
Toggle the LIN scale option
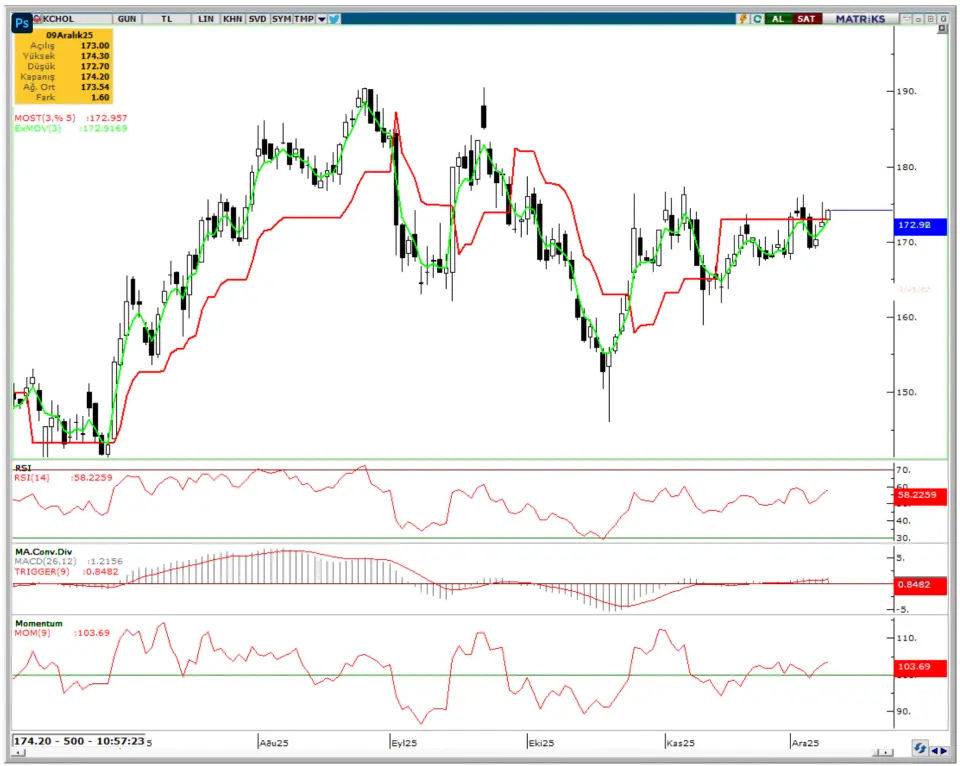206,18
